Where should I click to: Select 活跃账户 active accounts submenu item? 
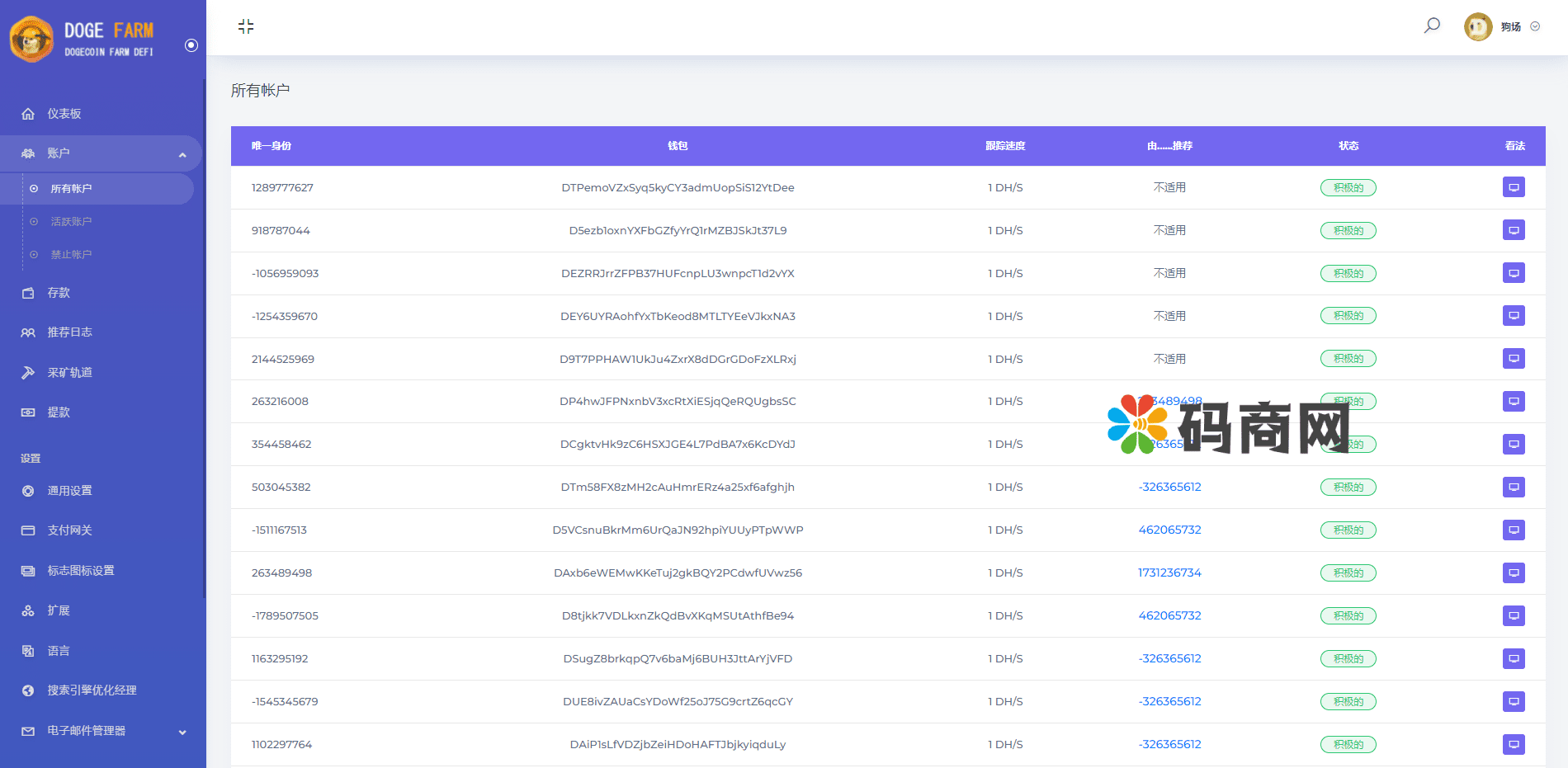[71, 222]
